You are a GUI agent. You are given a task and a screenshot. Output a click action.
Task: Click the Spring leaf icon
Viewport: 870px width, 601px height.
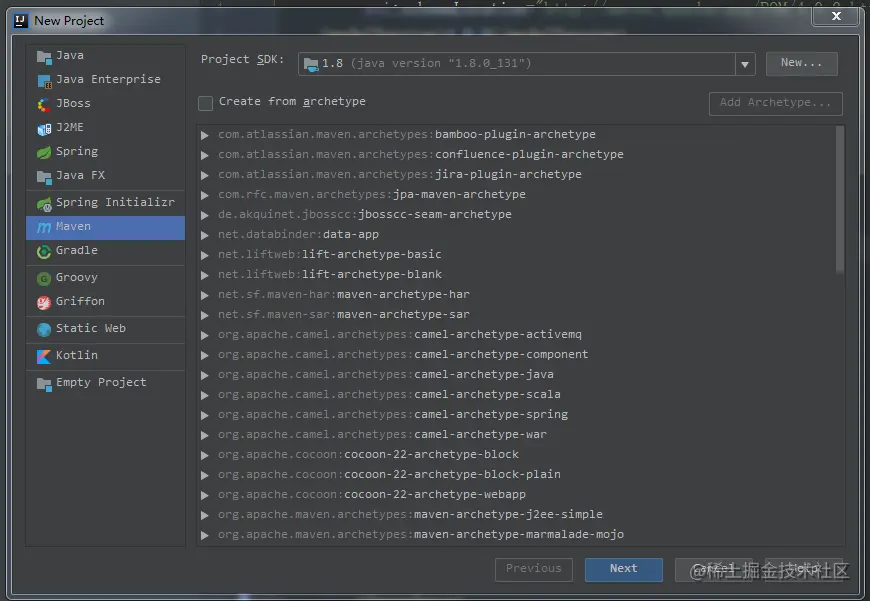click(x=44, y=153)
